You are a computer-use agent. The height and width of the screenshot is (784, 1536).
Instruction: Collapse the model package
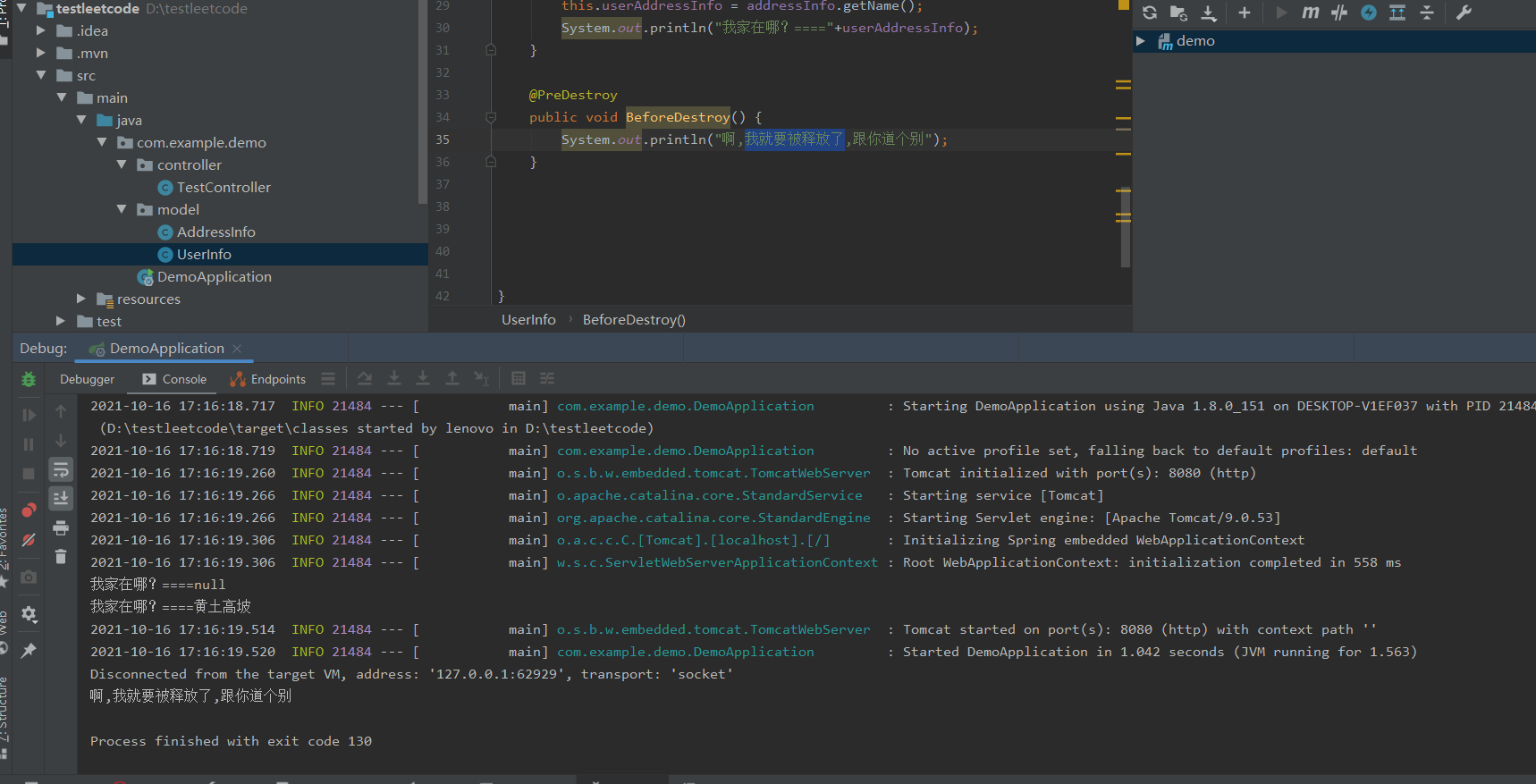click(x=122, y=209)
